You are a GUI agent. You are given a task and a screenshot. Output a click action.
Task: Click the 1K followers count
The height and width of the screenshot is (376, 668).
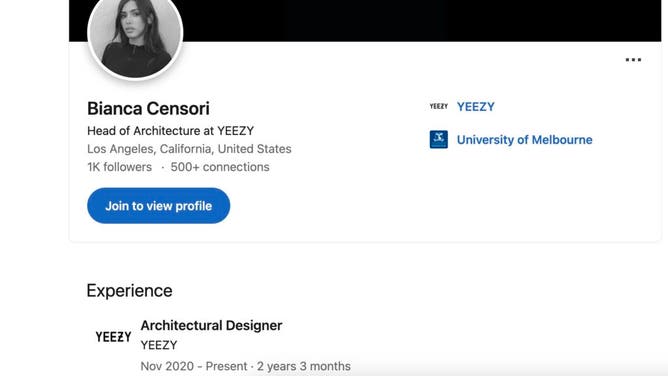pyautogui.click(x=119, y=167)
